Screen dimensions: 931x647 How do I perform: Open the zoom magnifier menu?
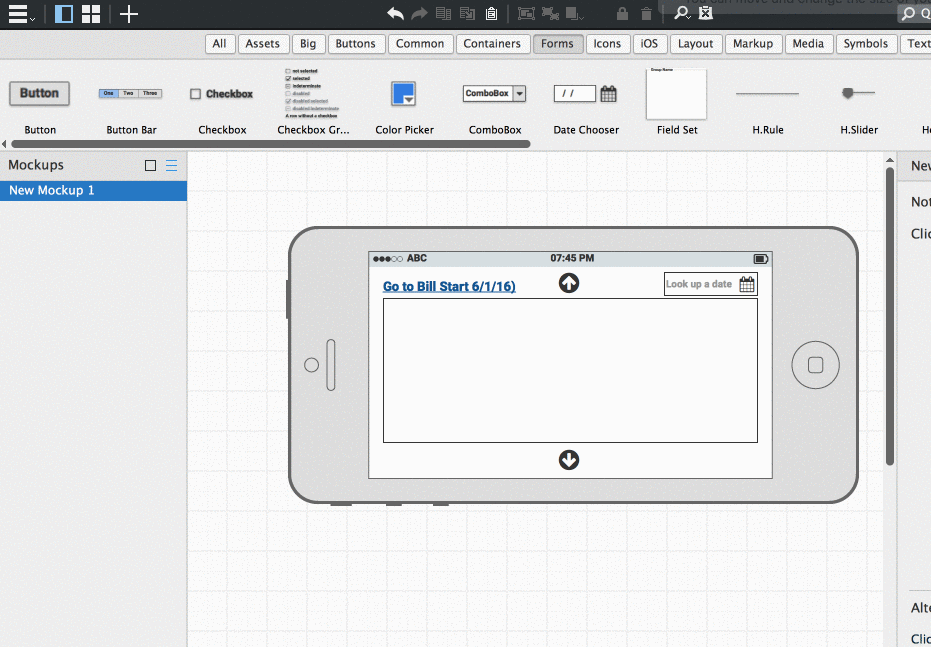pos(682,13)
